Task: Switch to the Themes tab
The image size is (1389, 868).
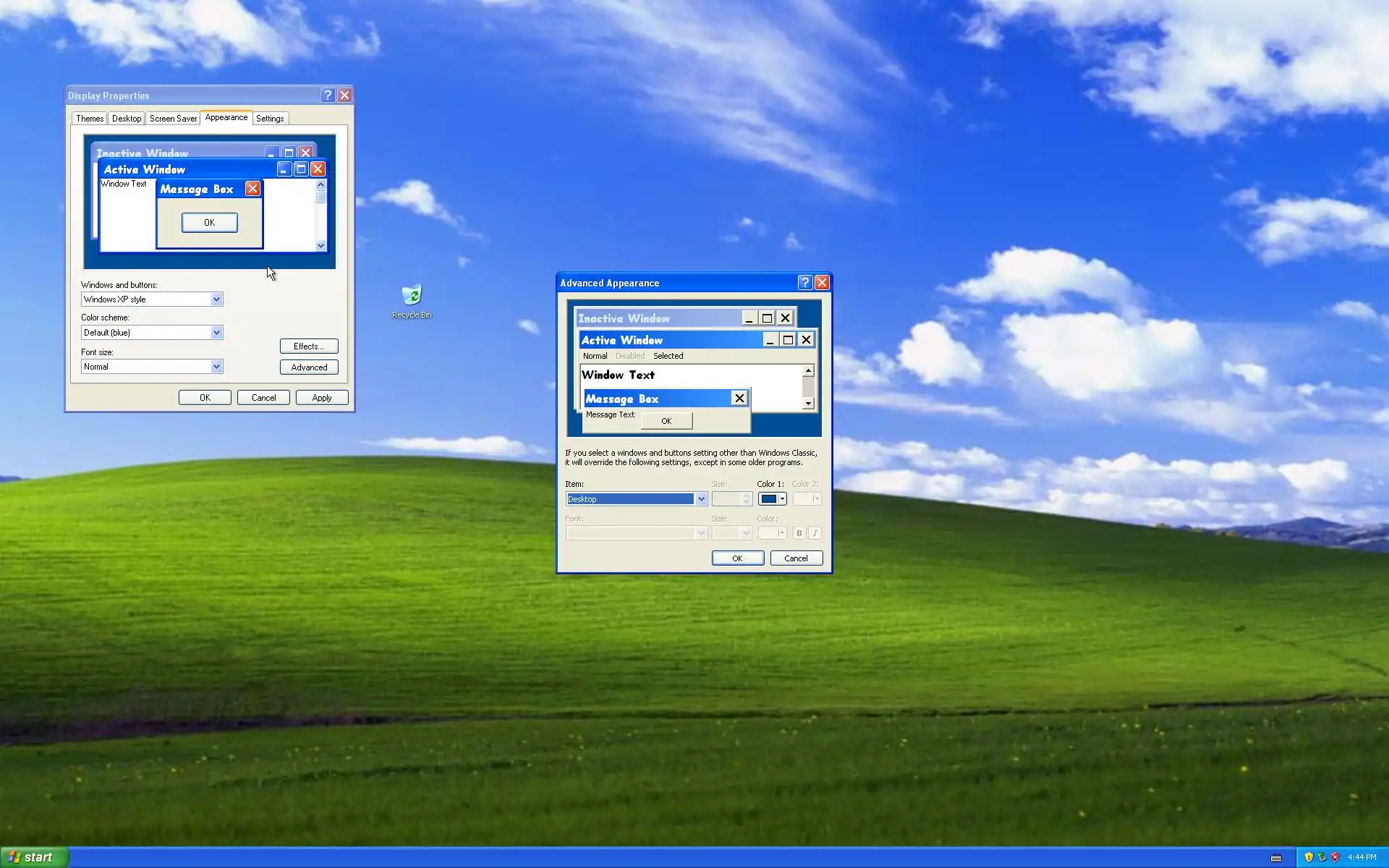Action: [x=90, y=119]
